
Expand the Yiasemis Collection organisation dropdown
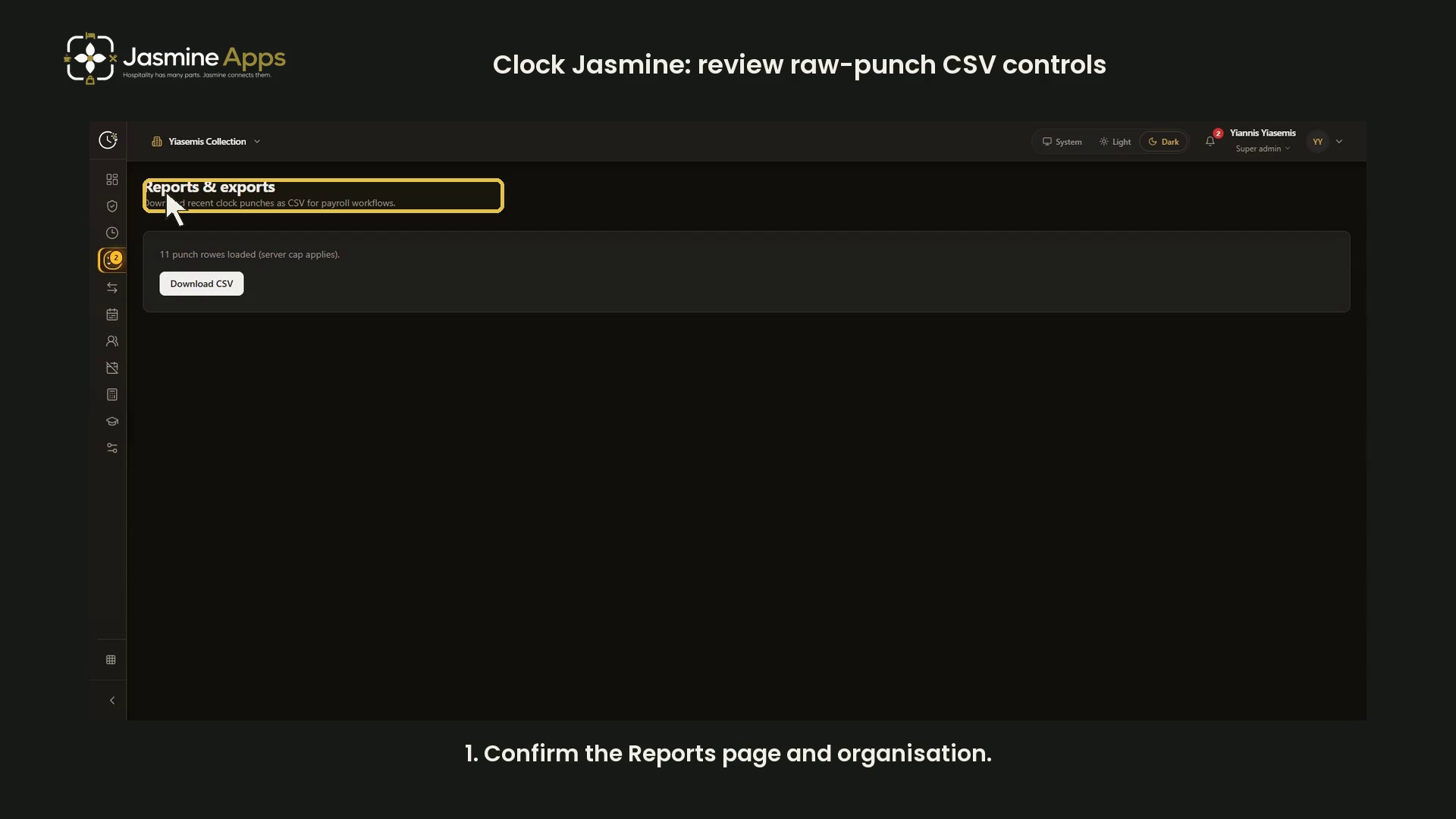point(206,142)
